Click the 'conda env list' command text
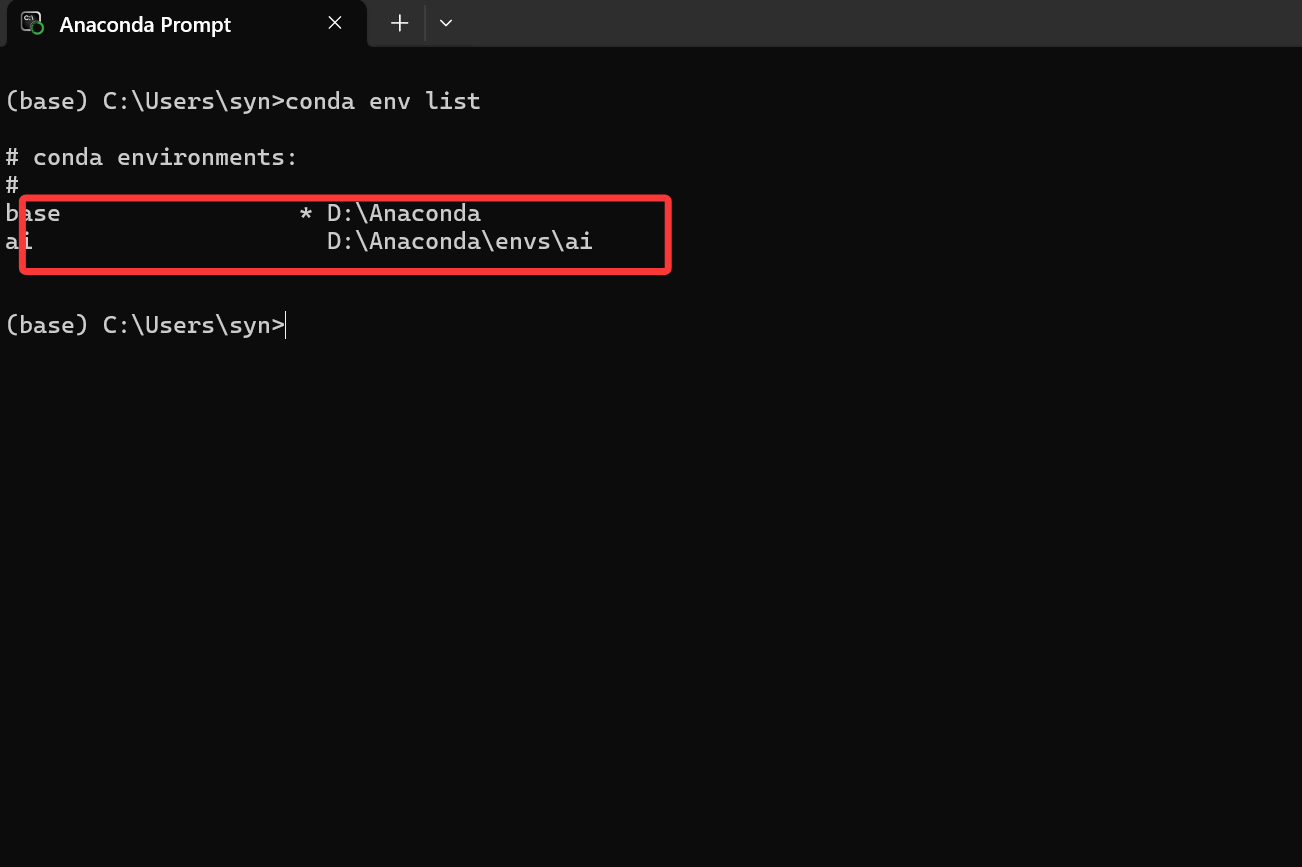1302x867 pixels. click(383, 101)
